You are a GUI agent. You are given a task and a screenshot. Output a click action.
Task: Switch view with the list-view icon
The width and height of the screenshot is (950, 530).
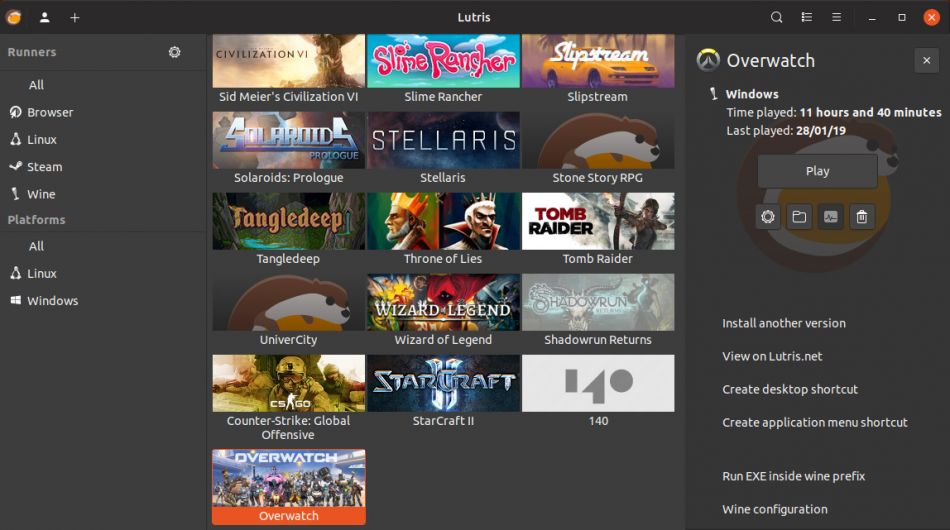[806, 17]
